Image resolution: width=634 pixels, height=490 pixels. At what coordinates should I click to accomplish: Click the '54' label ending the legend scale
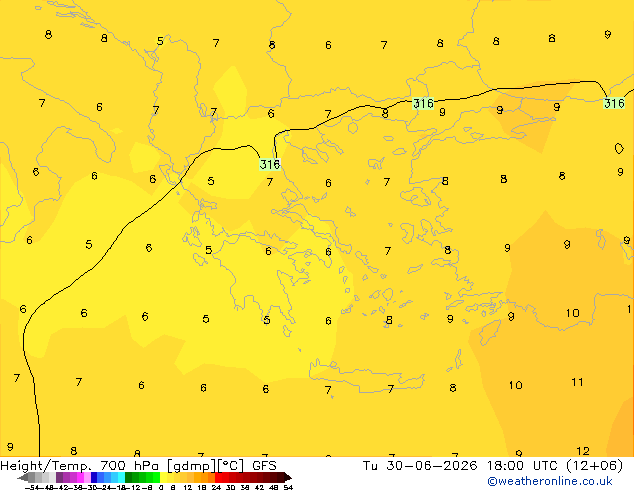point(288,487)
